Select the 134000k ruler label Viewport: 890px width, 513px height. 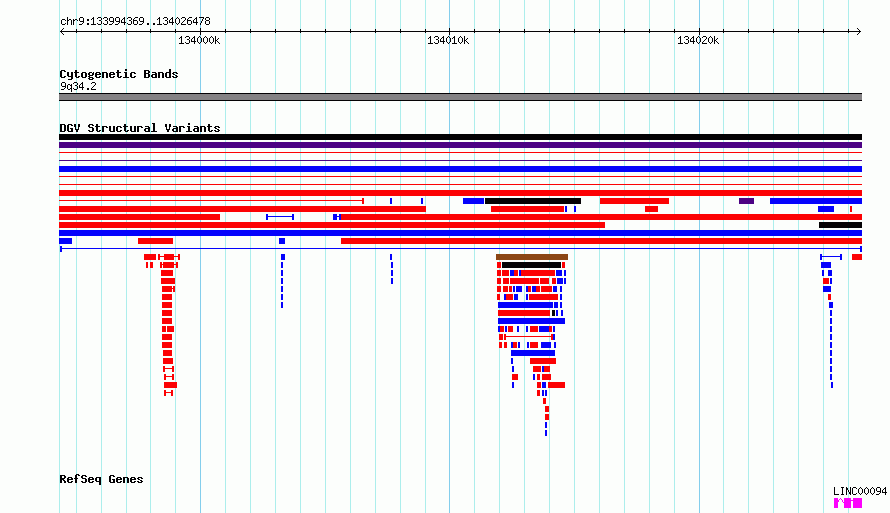(x=199, y=41)
